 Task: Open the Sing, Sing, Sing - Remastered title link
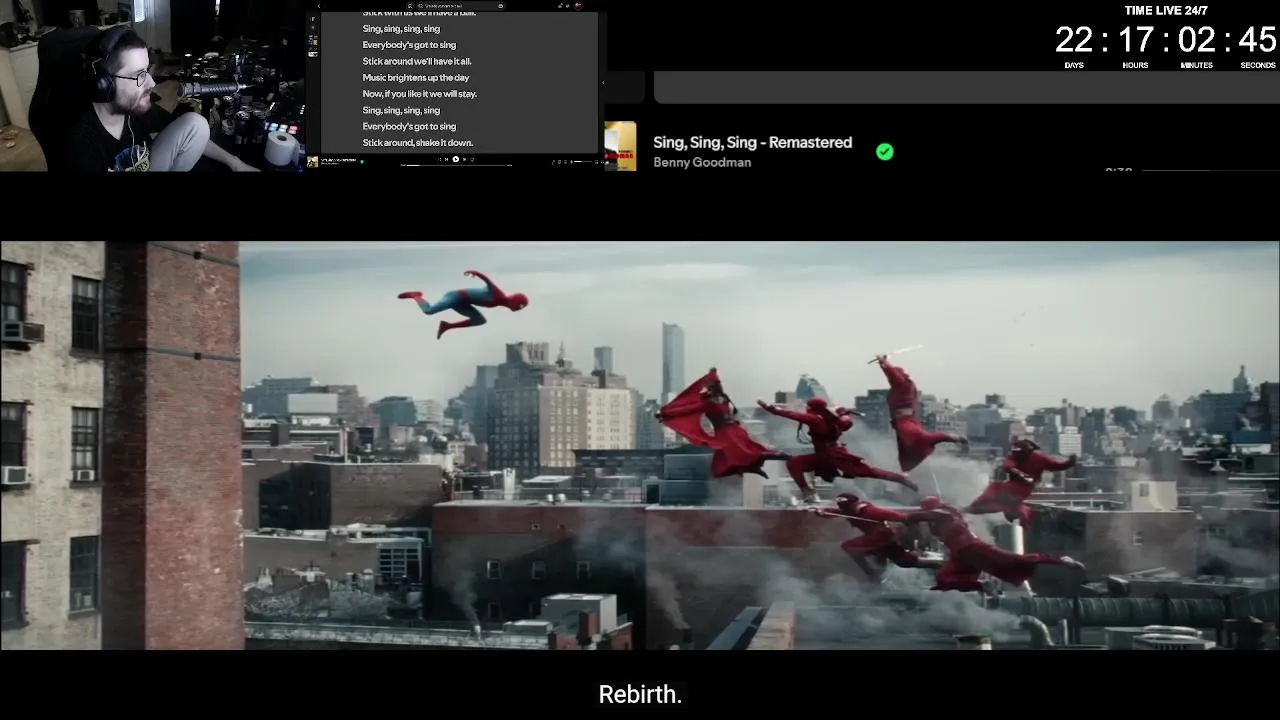pos(752,142)
